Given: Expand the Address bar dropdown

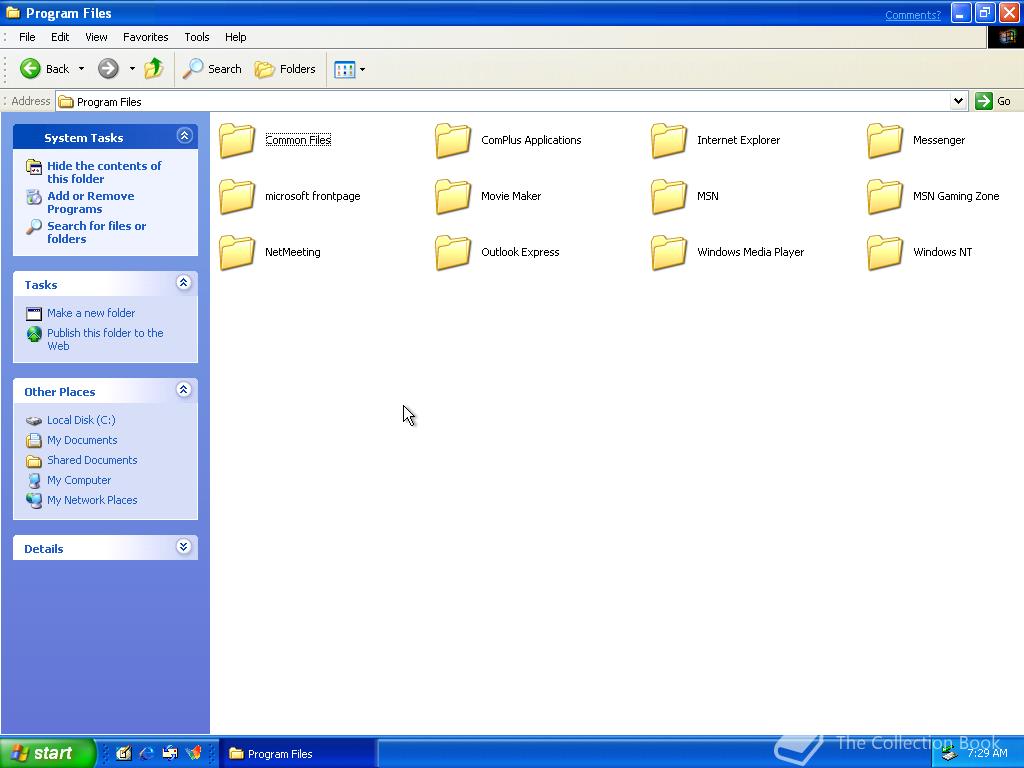Looking at the screenshot, I should pyautogui.click(x=958, y=101).
